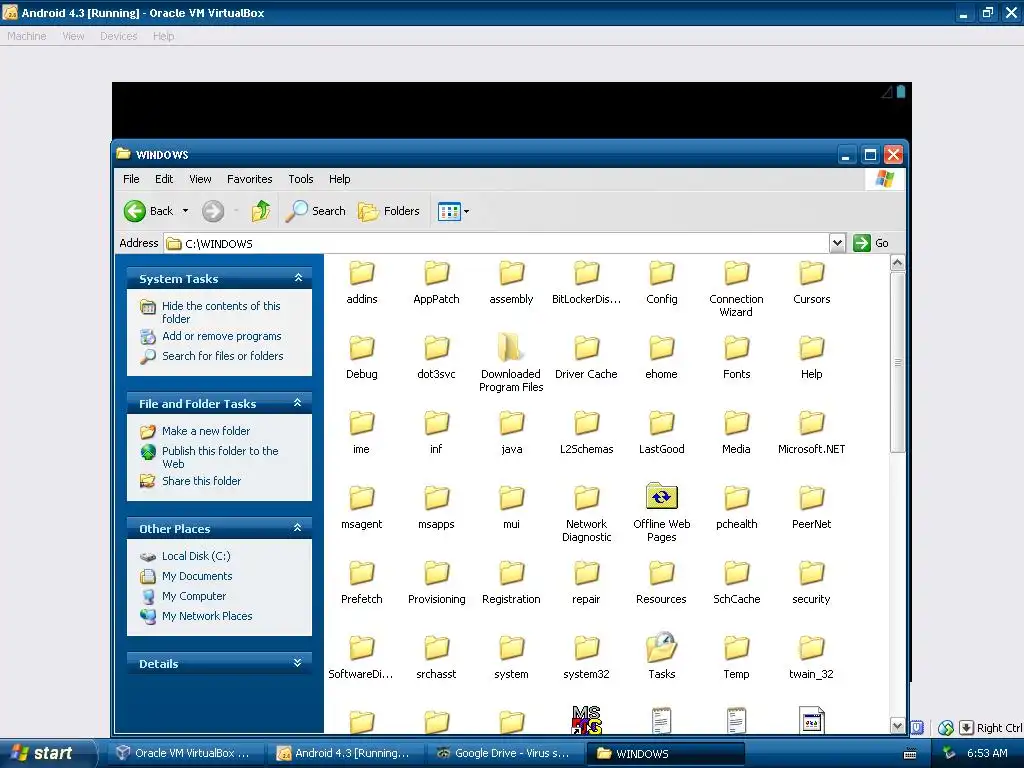This screenshot has width=1024, height=768.
Task: Expand the Details panel
Action: [x=298, y=663]
